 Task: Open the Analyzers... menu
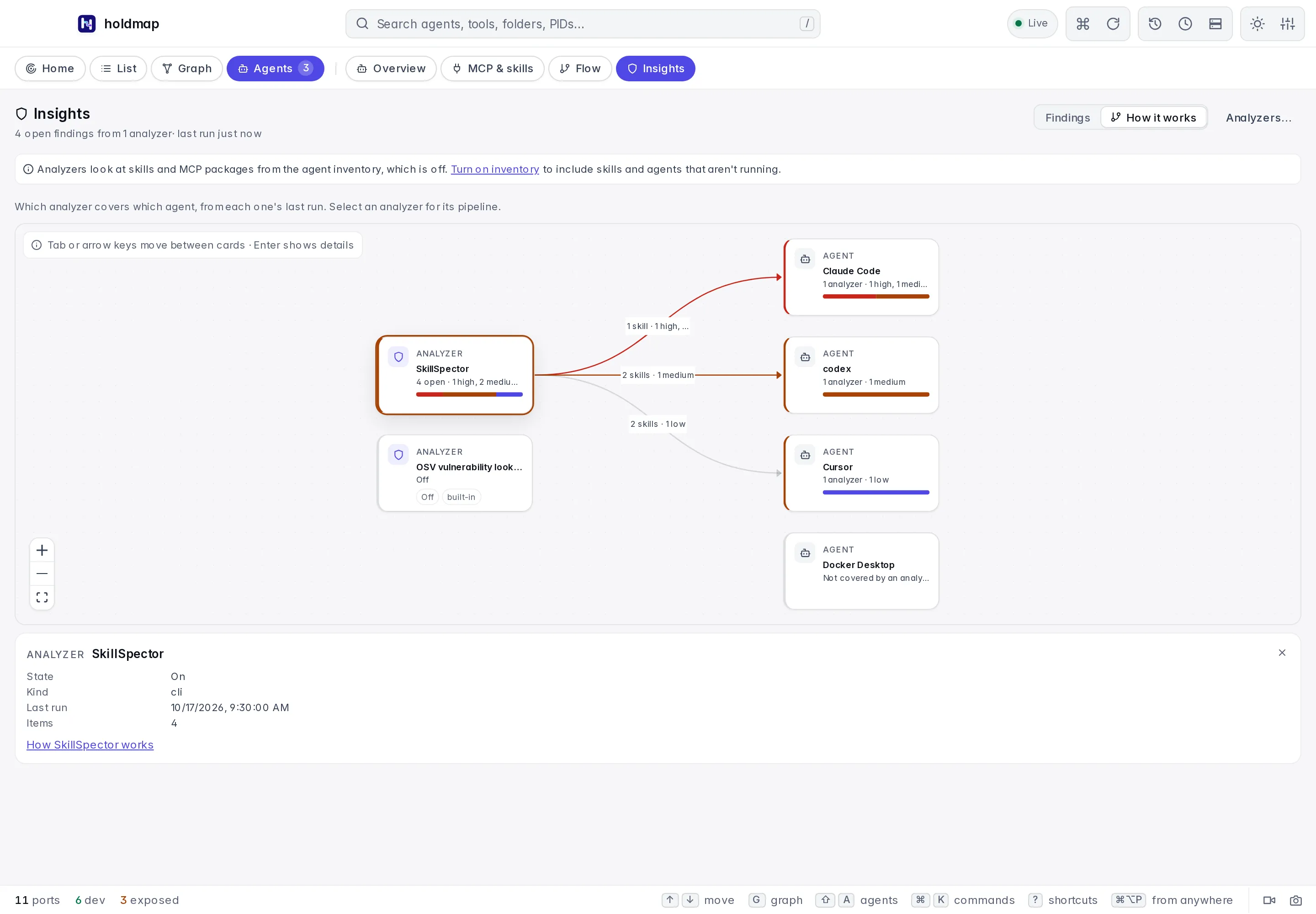1258,117
